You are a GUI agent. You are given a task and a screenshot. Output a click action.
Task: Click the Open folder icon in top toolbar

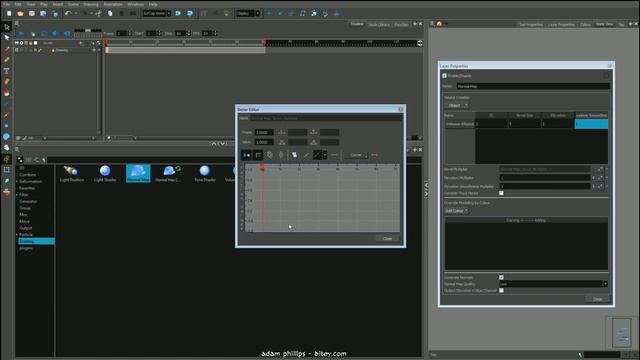click(20, 13)
